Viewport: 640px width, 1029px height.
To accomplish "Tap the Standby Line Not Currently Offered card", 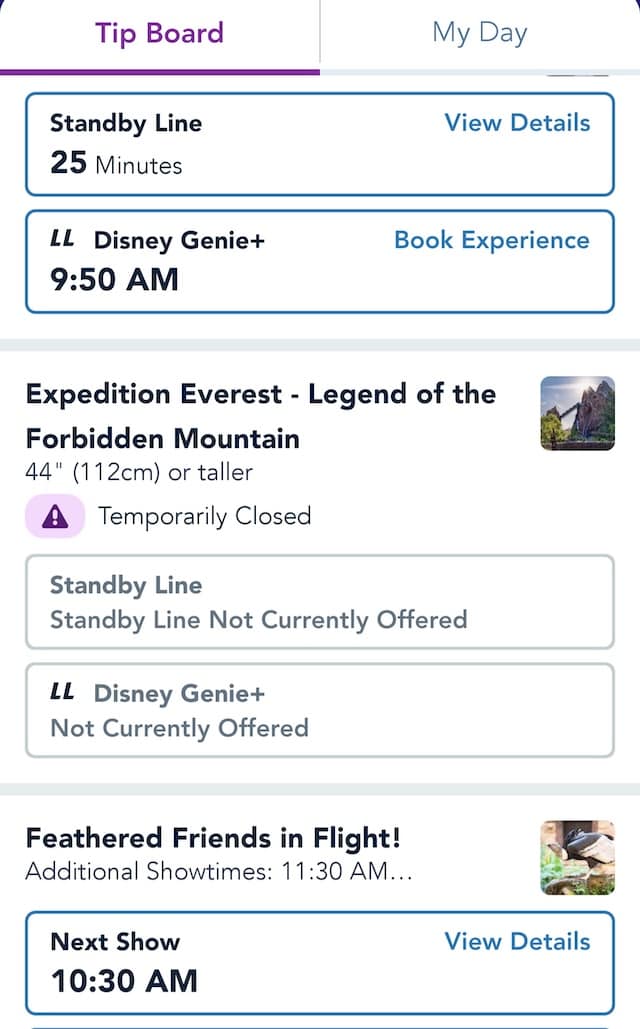I will [x=320, y=602].
